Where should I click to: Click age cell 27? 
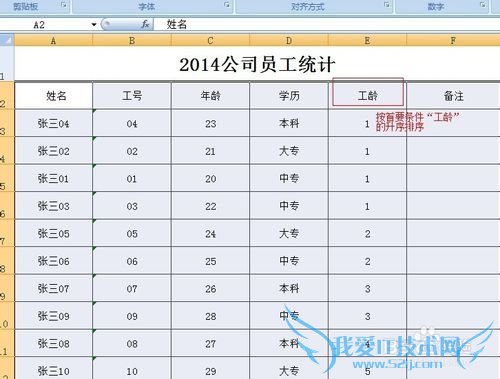(210, 343)
